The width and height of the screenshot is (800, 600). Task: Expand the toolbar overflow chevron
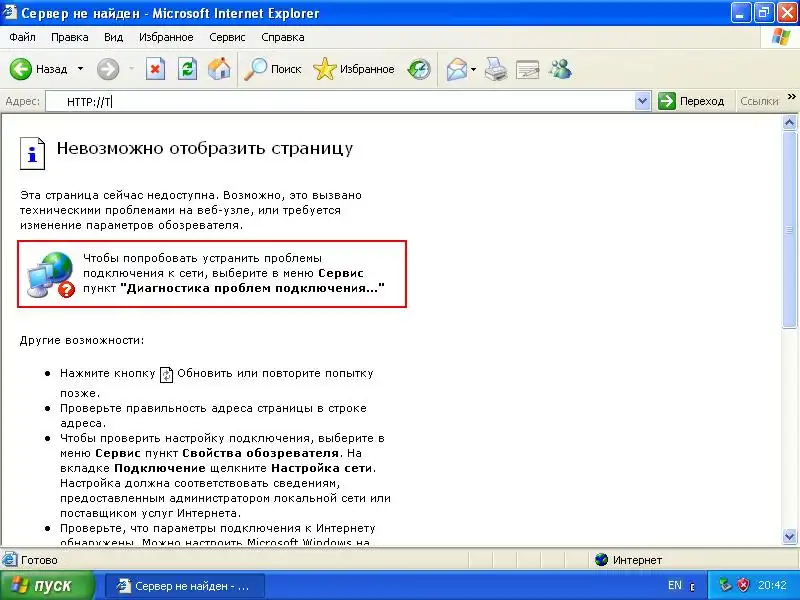[x=792, y=96]
